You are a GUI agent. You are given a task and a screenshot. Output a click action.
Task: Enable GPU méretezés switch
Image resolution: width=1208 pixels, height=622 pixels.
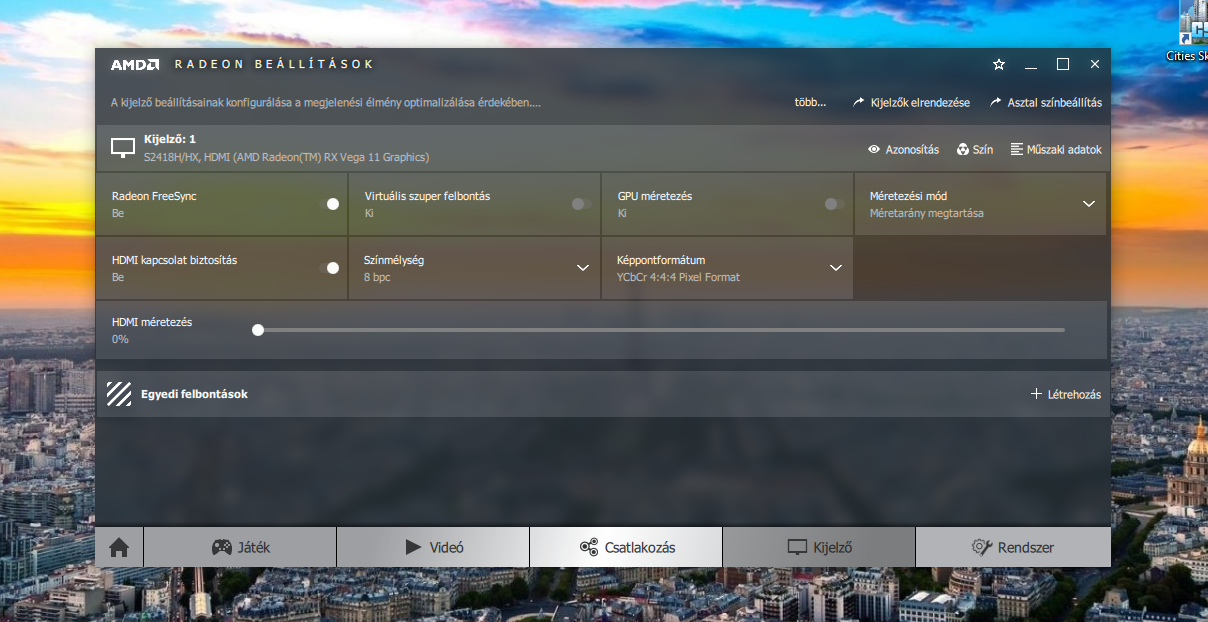[833, 204]
